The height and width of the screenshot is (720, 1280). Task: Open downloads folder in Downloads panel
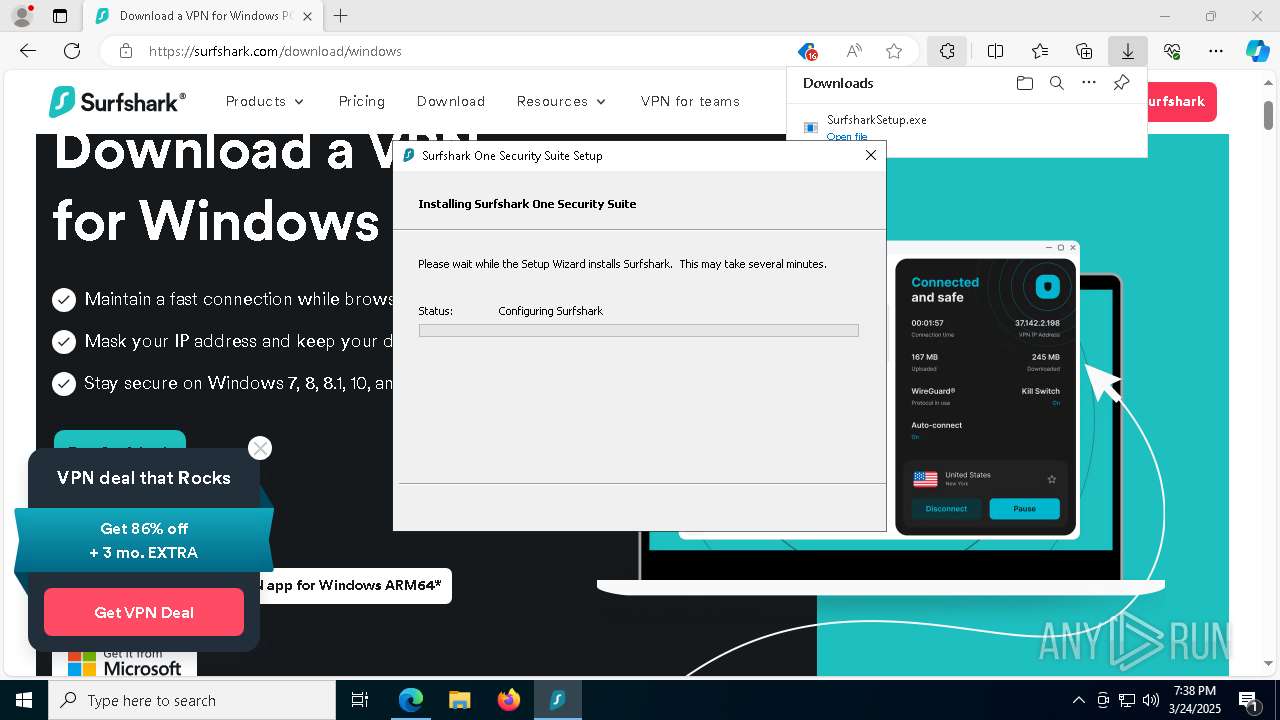click(x=1024, y=83)
